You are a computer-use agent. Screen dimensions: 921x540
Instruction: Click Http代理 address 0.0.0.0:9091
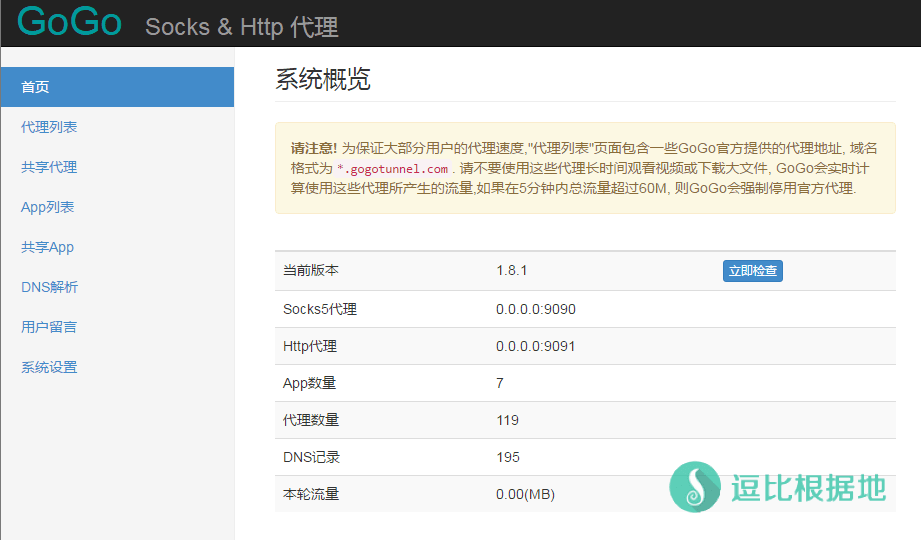pyautogui.click(x=535, y=346)
